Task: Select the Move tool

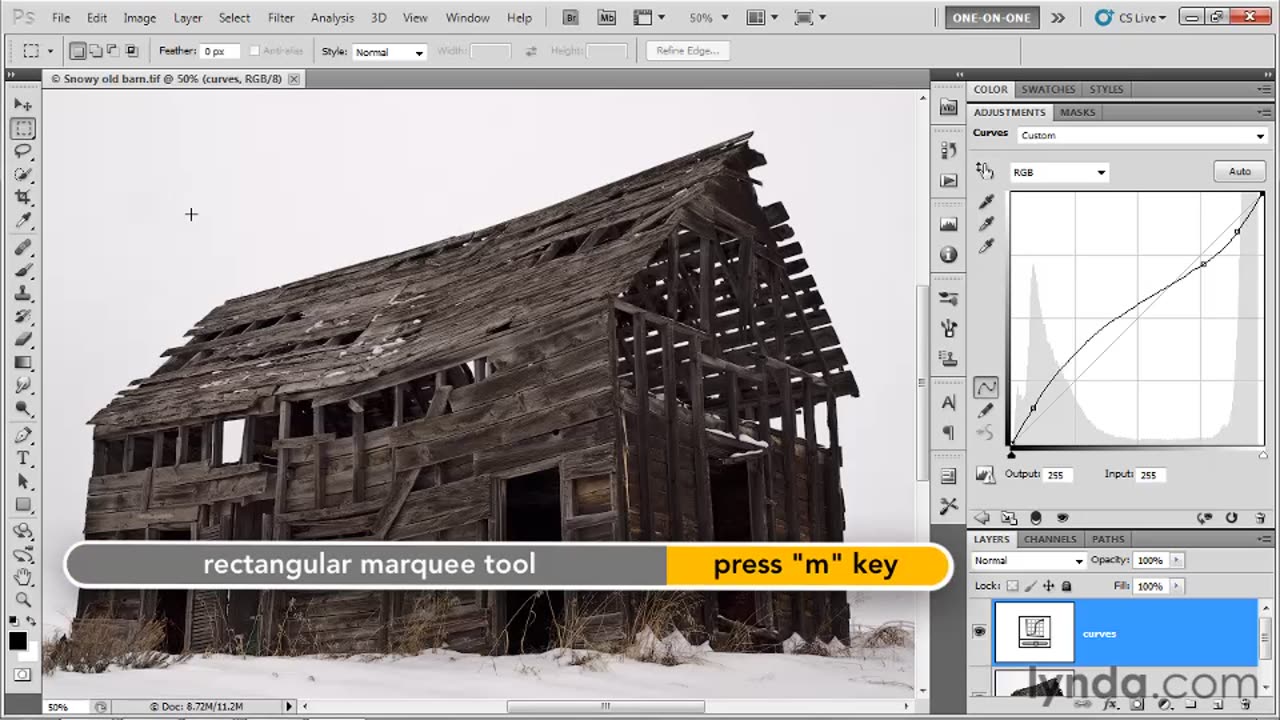Action: tap(23, 105)
